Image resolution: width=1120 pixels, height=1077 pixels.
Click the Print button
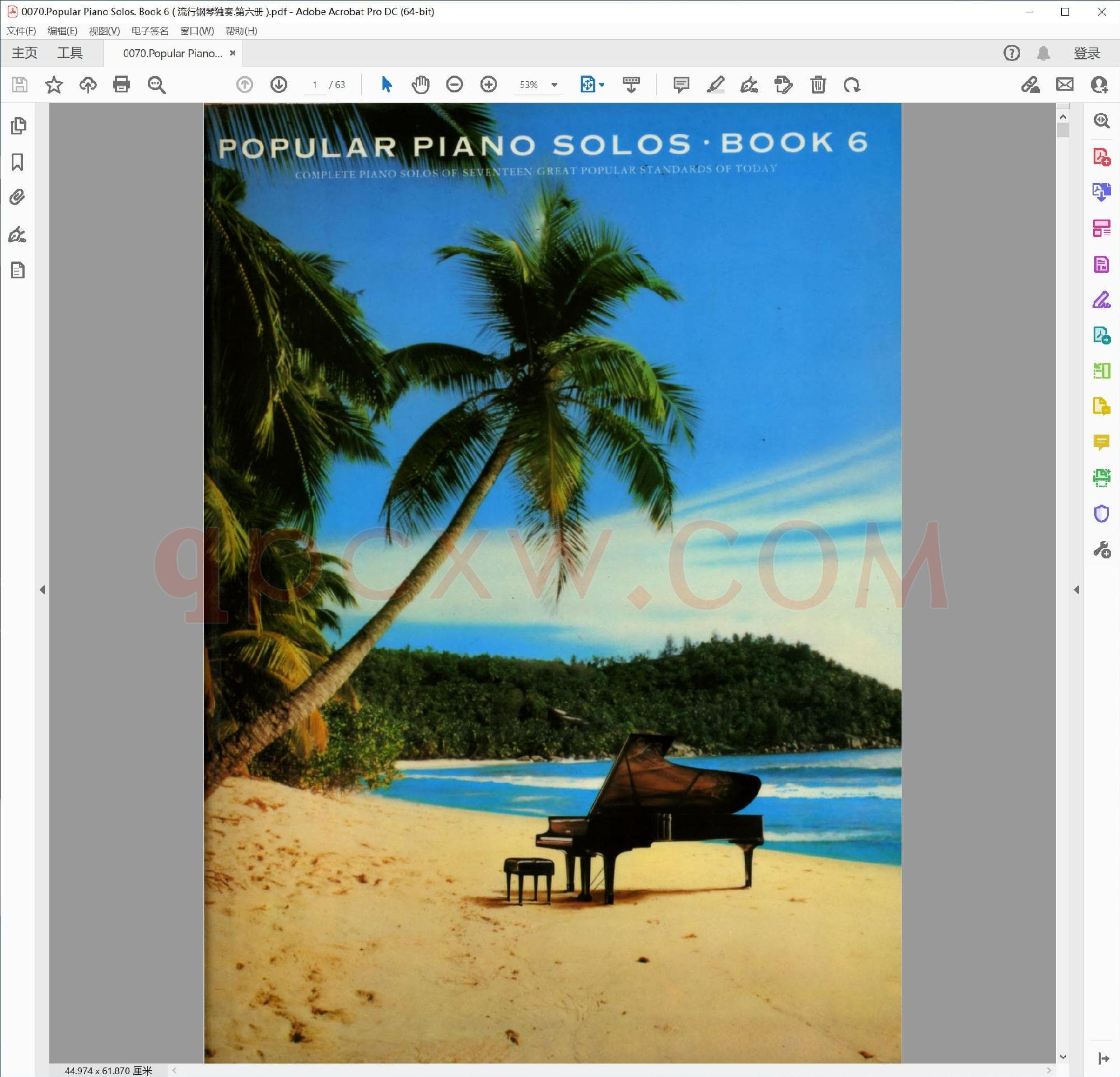121,85
